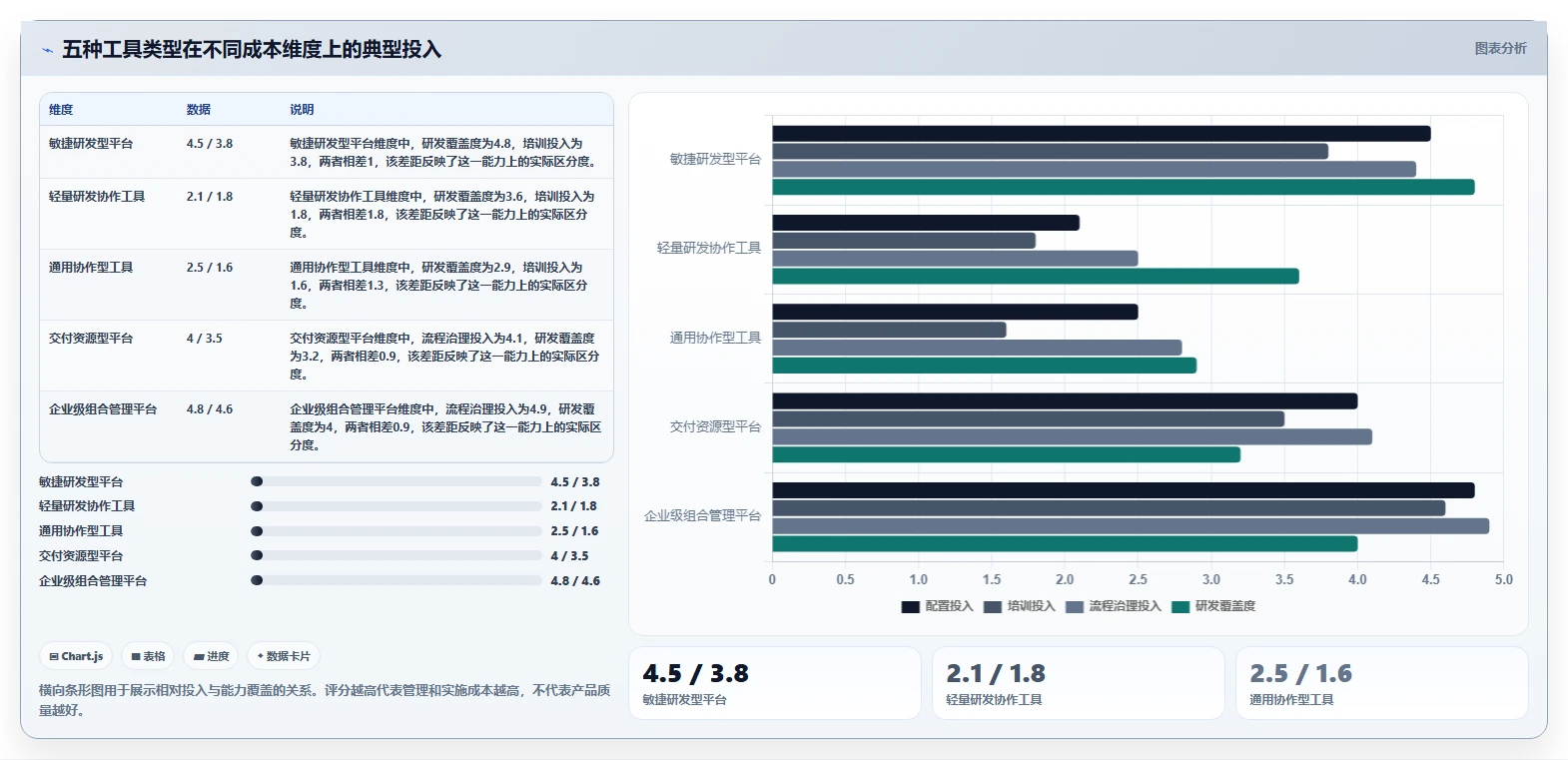
Task: Click the 通用协作型工具 progress bar
Action: (x=396, y=531)
